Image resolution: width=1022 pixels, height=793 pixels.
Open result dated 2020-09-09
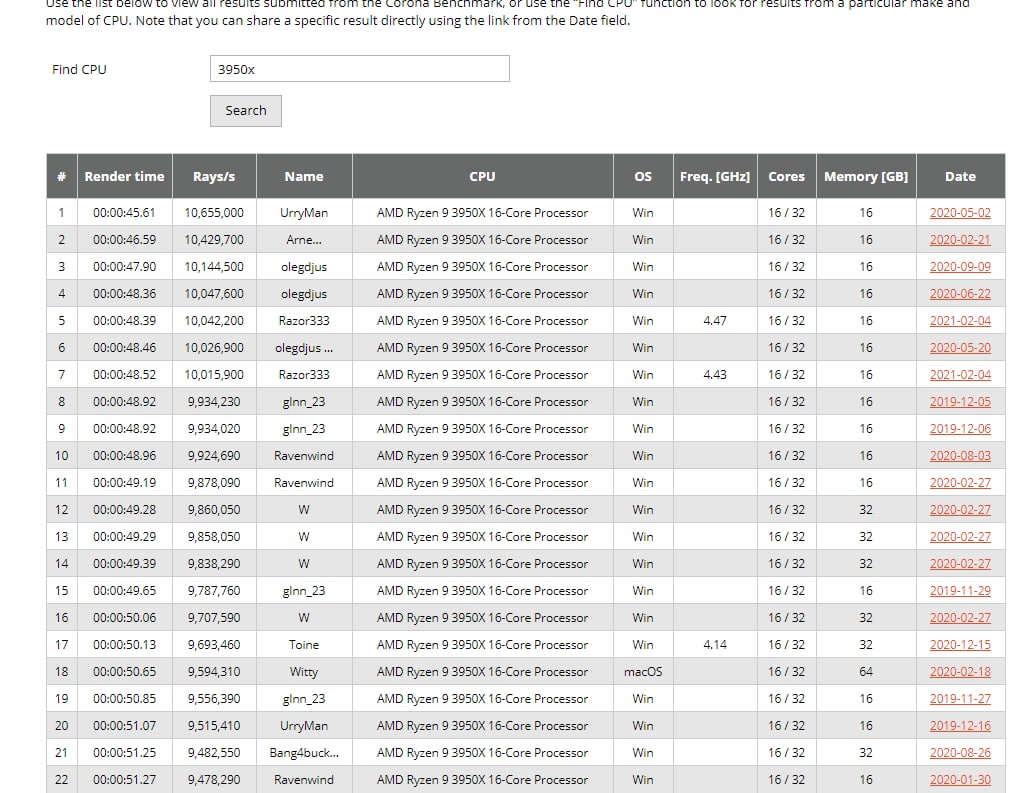click(959, 267)
